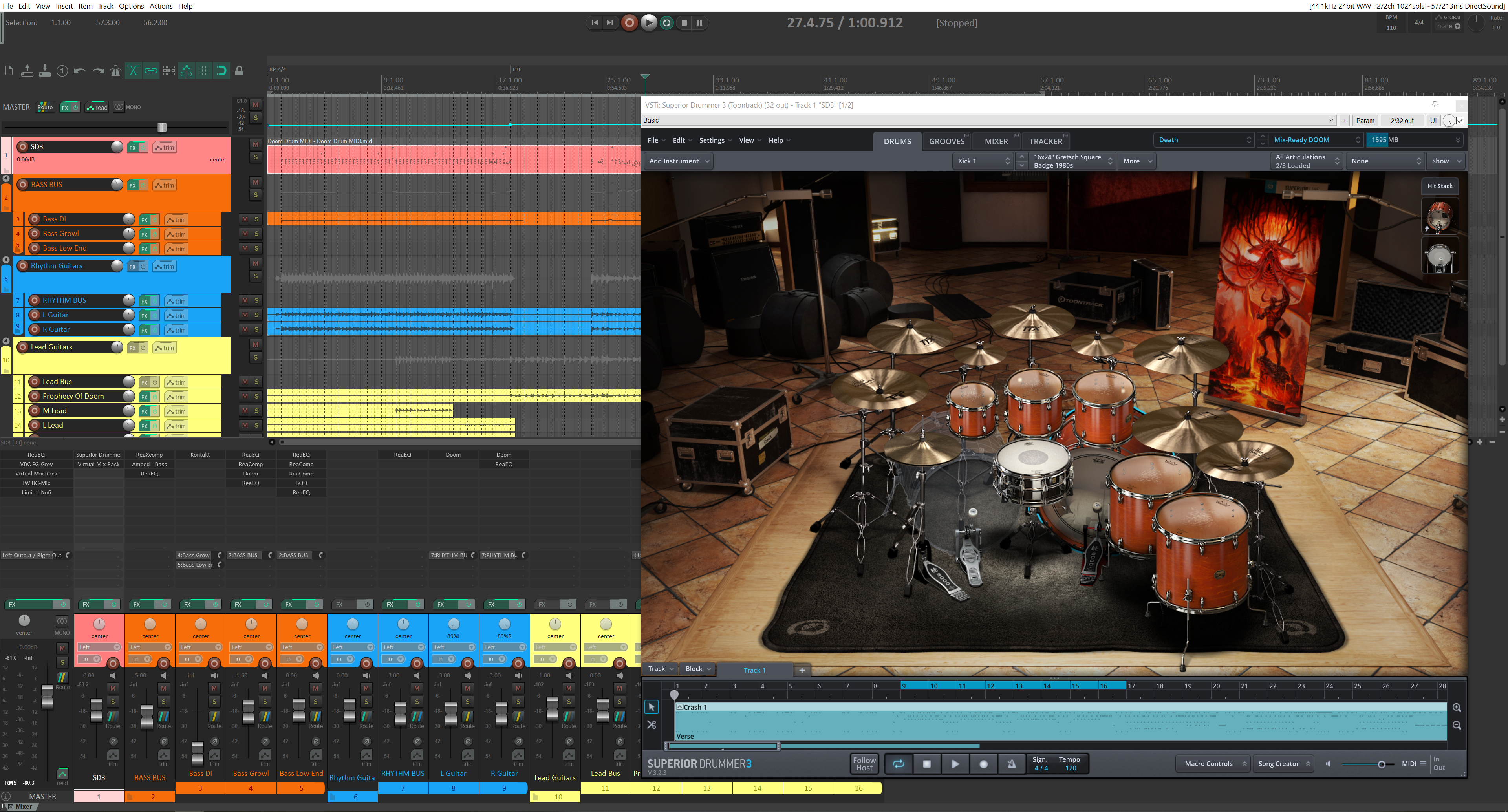
Task: Select the scissors cut tool in Superior Drummer
Action: [651, 725]
